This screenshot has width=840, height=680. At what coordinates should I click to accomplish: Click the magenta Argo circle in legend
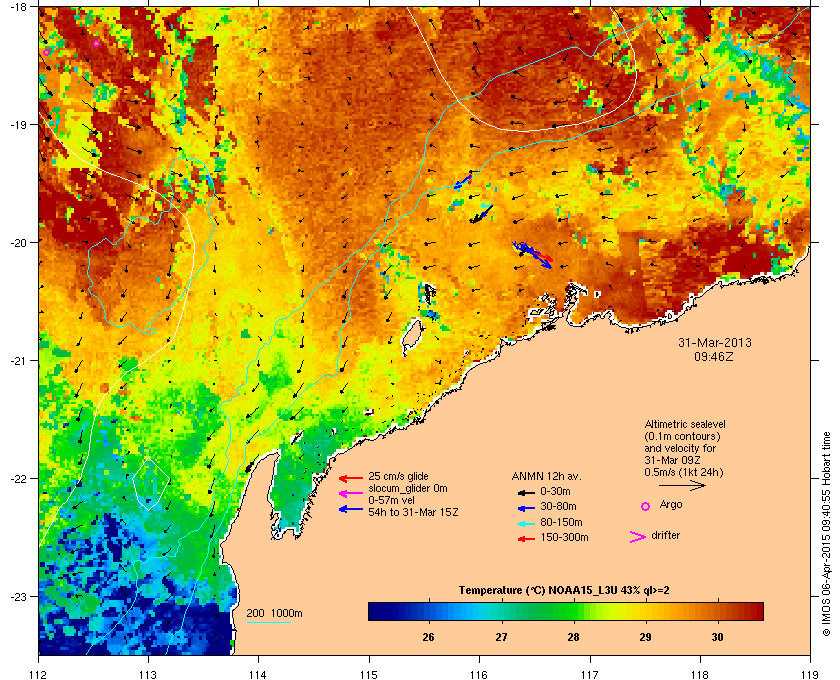point(646,506)
